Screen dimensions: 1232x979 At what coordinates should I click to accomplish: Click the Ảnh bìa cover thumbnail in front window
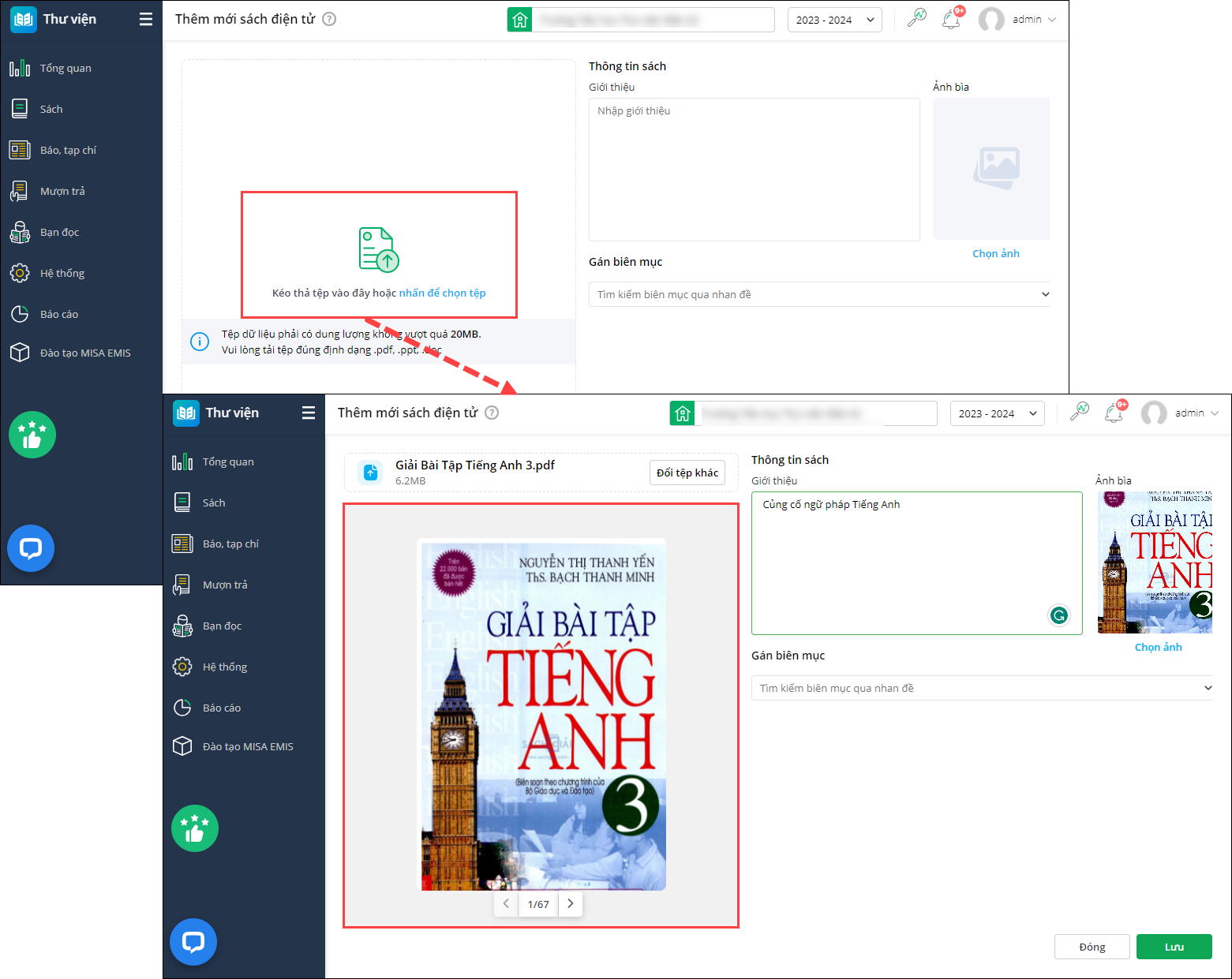click(x=1155, y=562)
